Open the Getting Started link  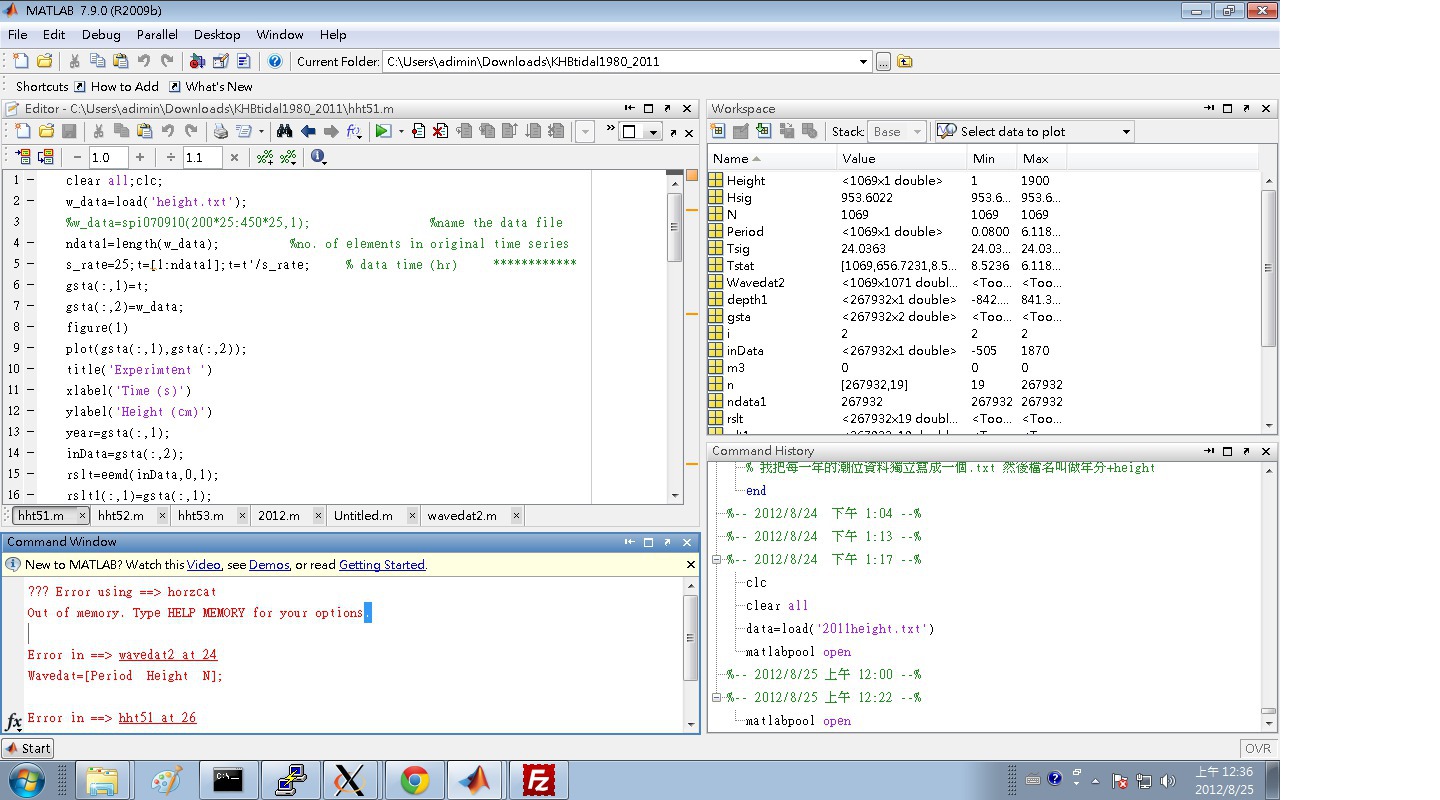tap(382, 565)
